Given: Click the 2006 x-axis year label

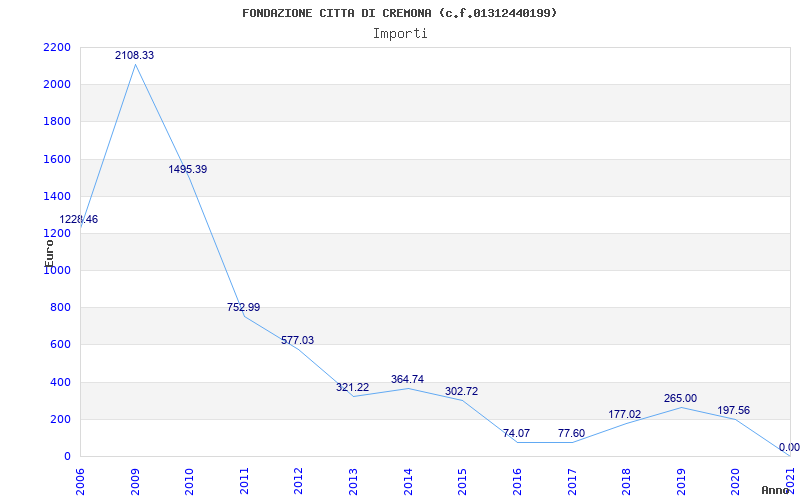Looking at the screenshot, I should click(80, 482).
